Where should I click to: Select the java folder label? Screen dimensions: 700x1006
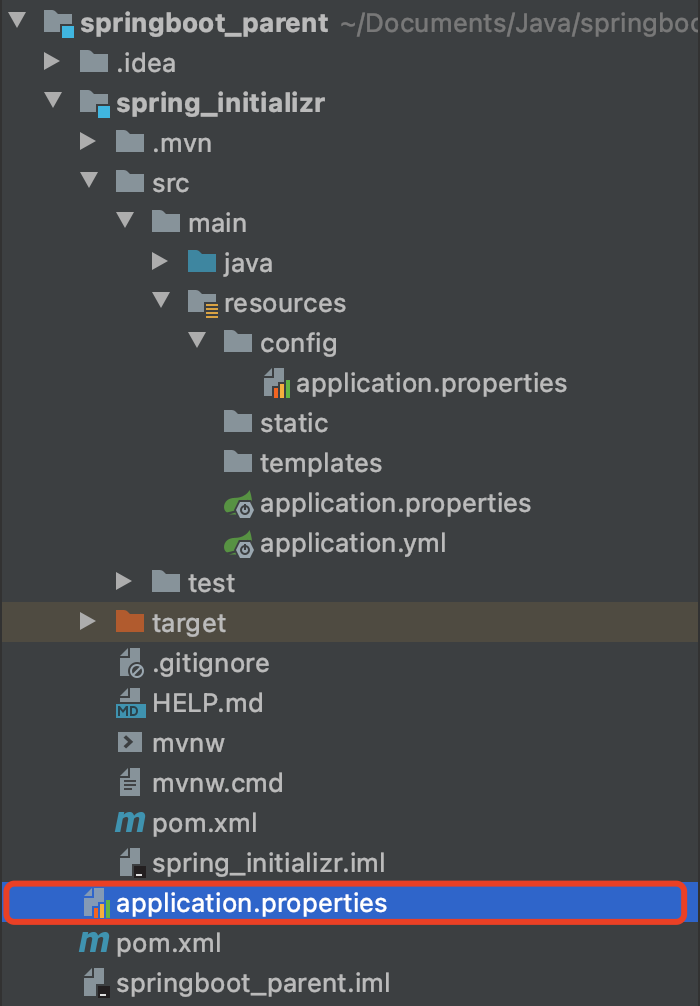tap(248, 264)
